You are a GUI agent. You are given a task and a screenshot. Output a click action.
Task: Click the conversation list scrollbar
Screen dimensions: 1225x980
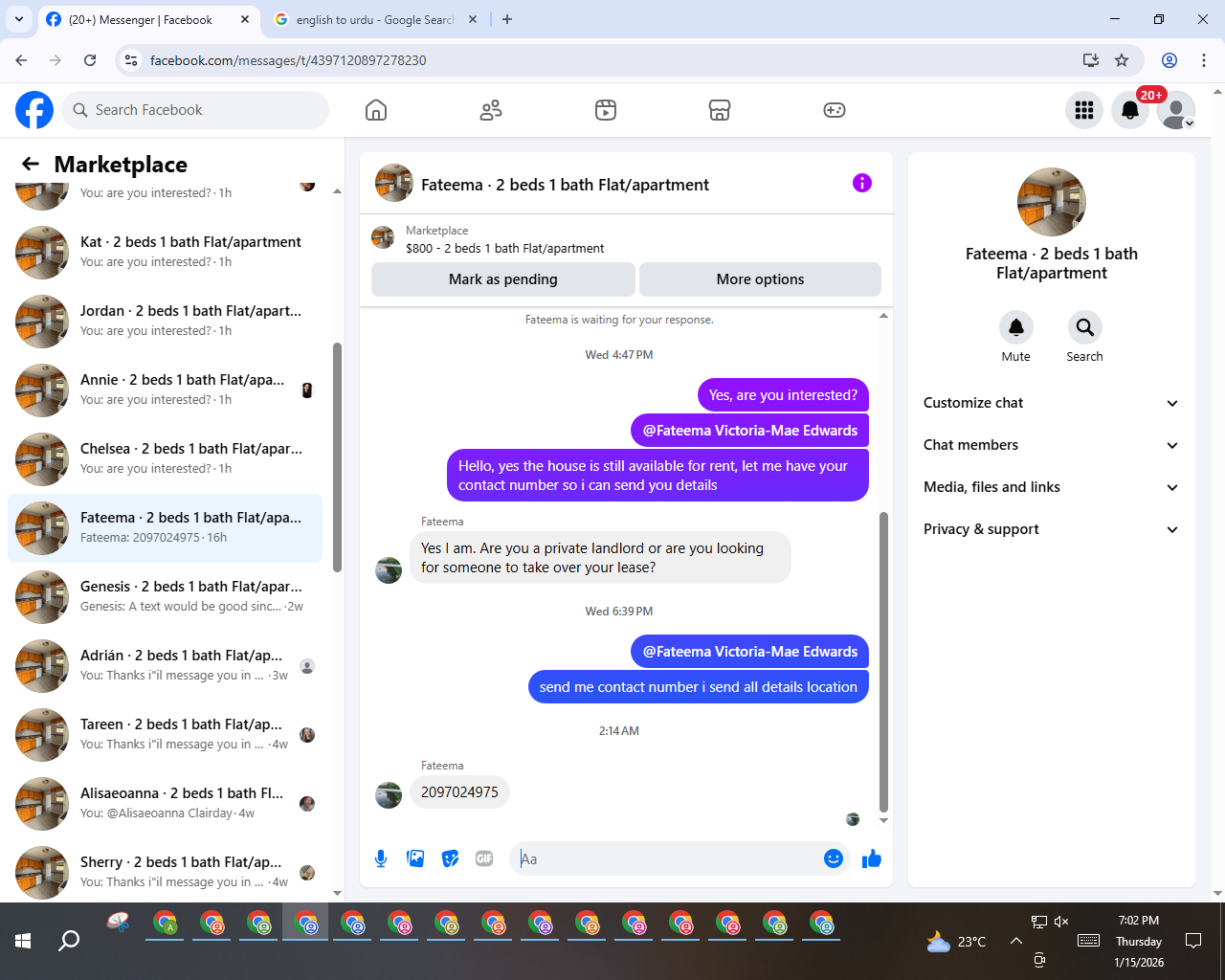[337, 457]
